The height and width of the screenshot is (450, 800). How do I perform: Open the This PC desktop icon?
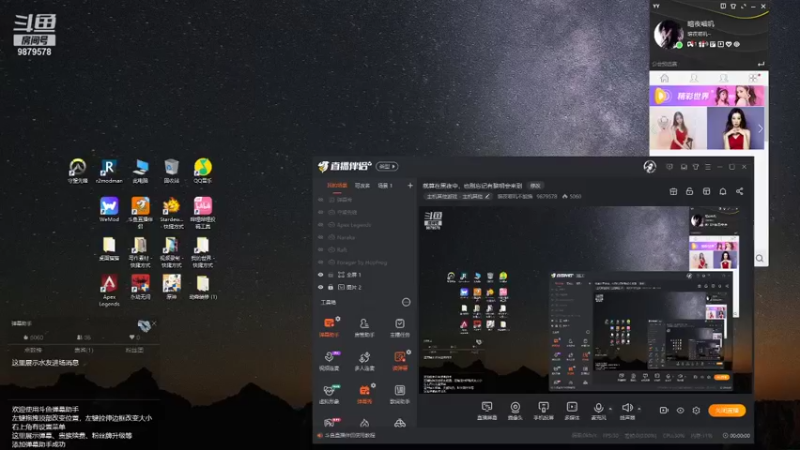coord(140,170)
